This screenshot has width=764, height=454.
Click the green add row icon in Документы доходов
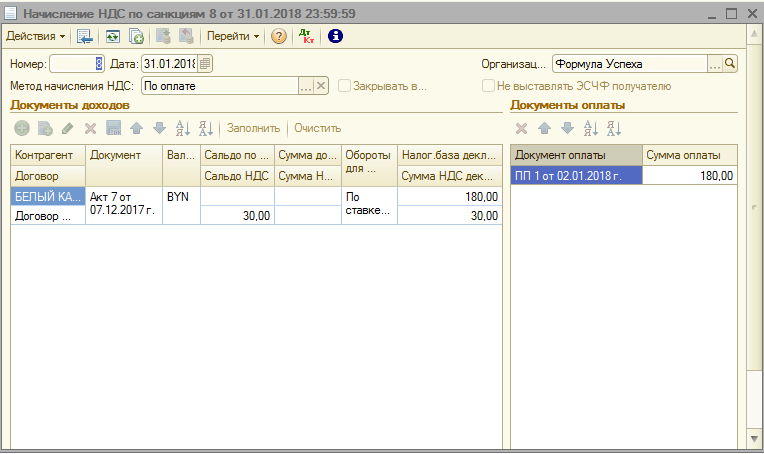(x=22, y=128)
